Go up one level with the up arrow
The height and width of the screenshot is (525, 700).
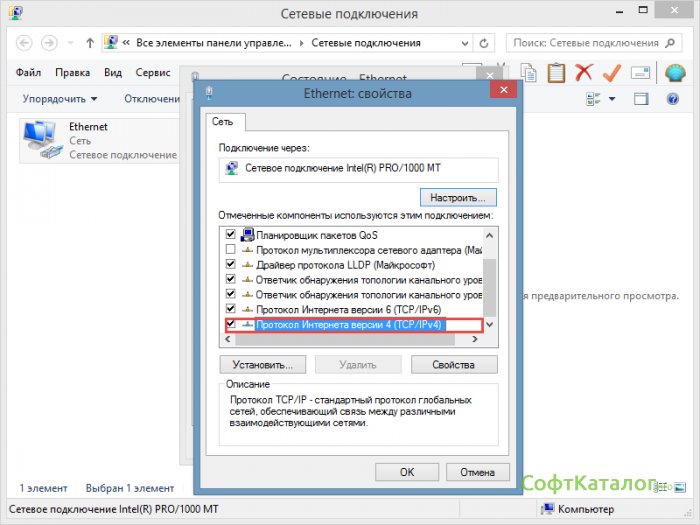pyautogui.click(x=90, y=44)
